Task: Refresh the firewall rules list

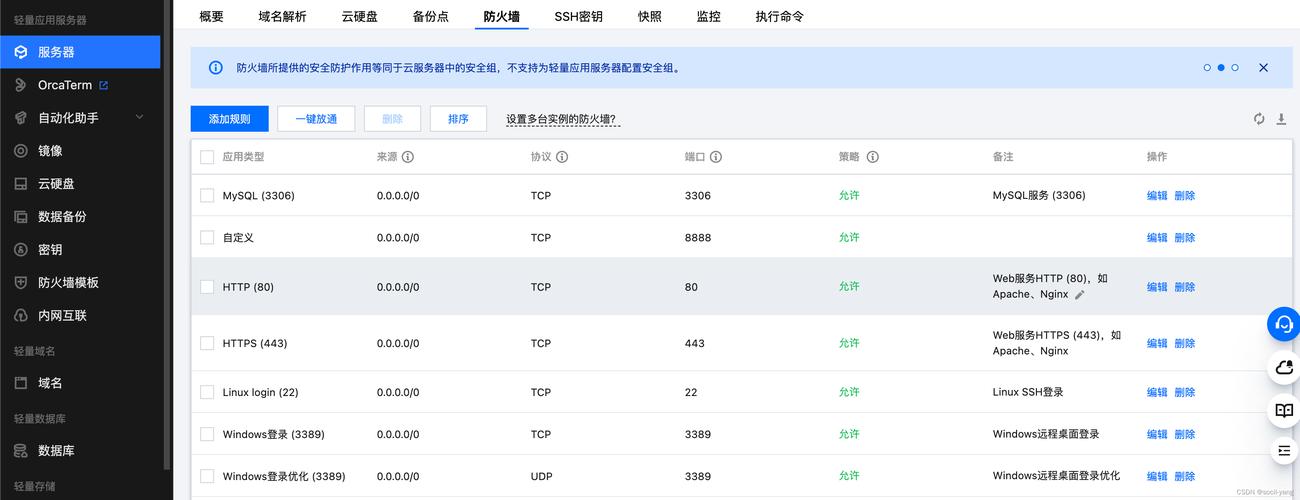Action: [1259, 119]
